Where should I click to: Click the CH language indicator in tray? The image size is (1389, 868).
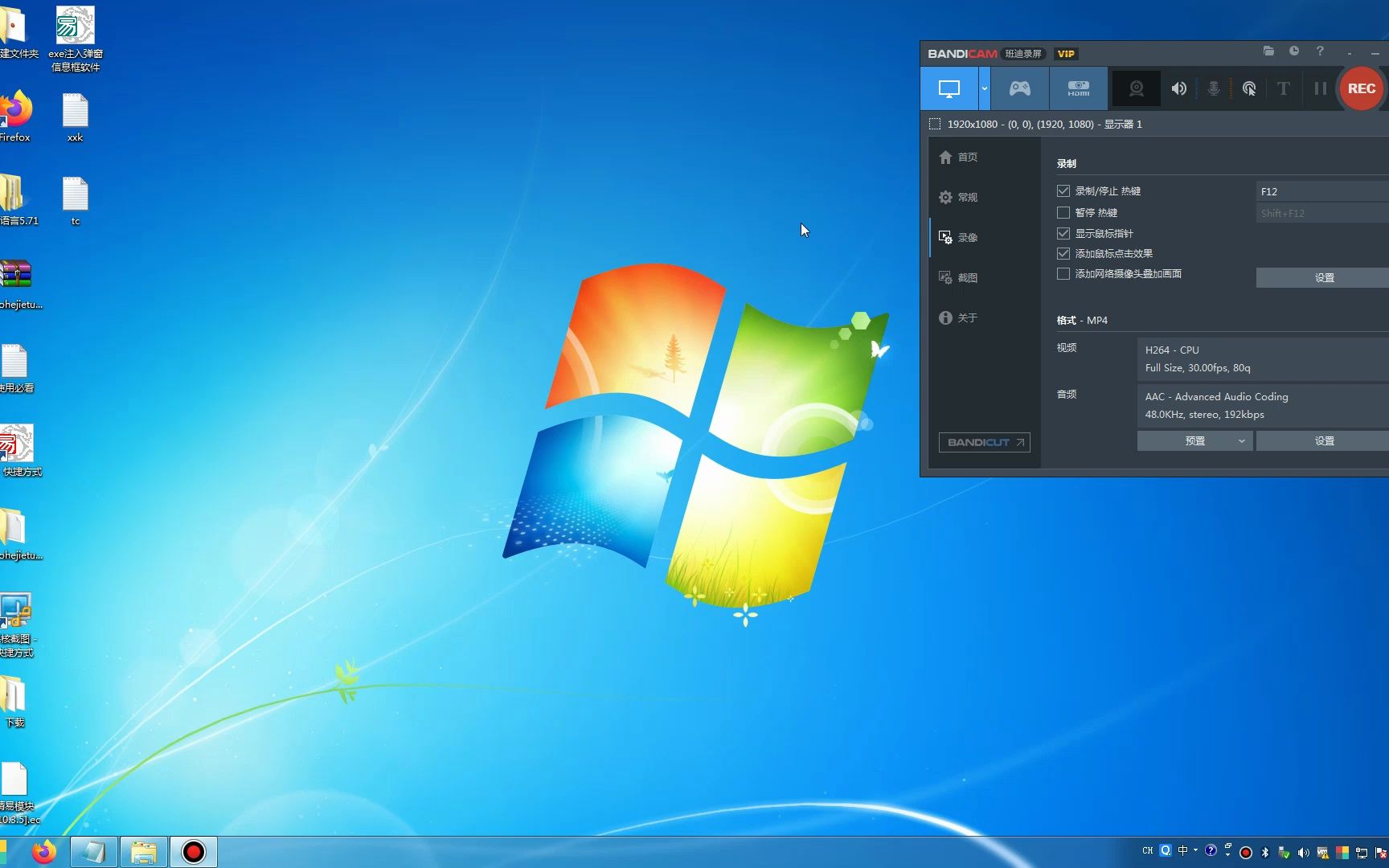coord(1147,850)
